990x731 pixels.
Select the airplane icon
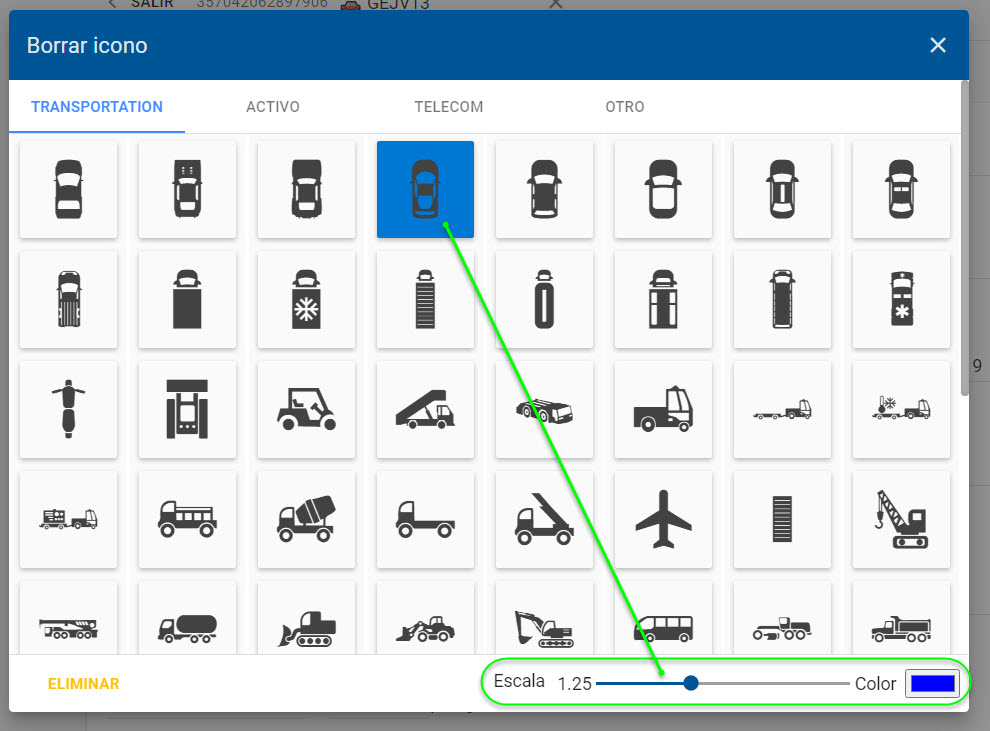pyautogui.click(x=663, y=519)
